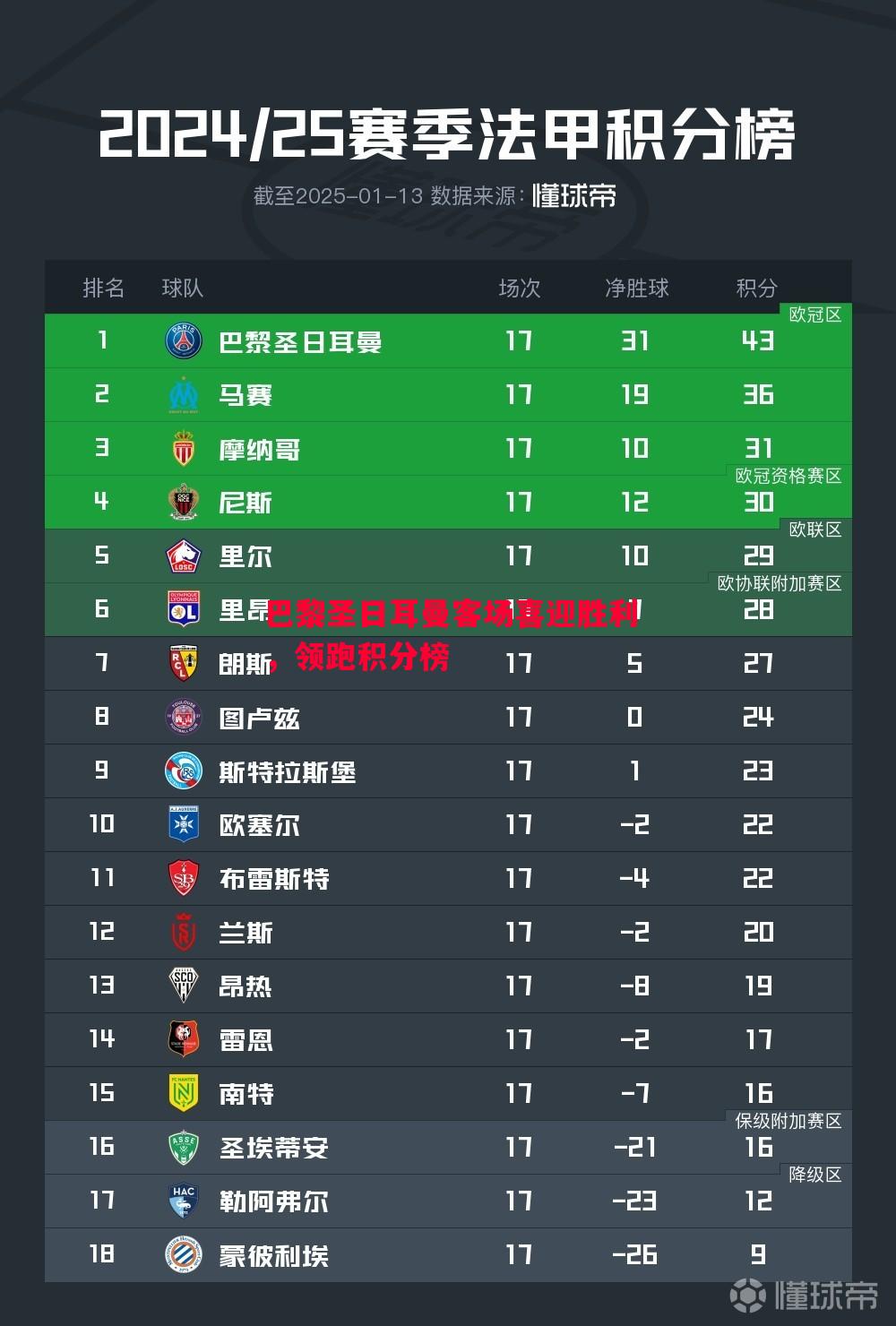Click the Nantes yellow club badge
The image size is (896, 1326).
[x=184, y=1093]
